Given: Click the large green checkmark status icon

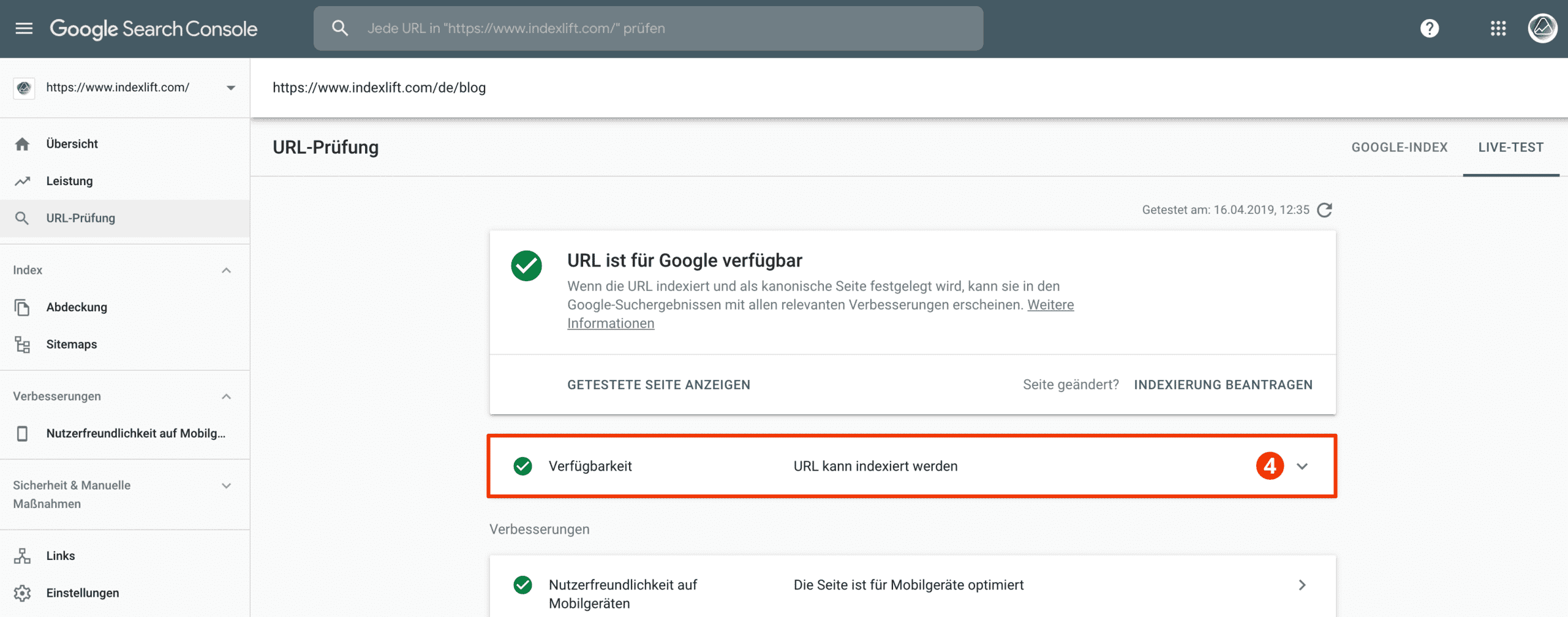Looking at the screenshot, I should (x=526, y=266).
